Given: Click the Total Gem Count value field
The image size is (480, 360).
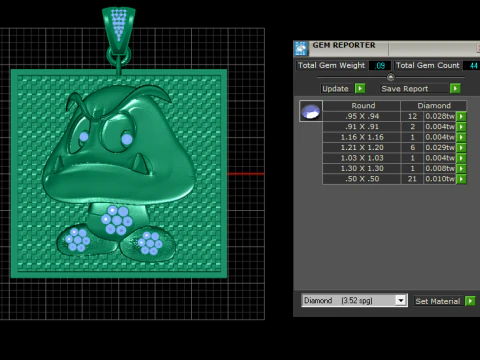Looking at the screenshot, I should click(x=471, y=66).
